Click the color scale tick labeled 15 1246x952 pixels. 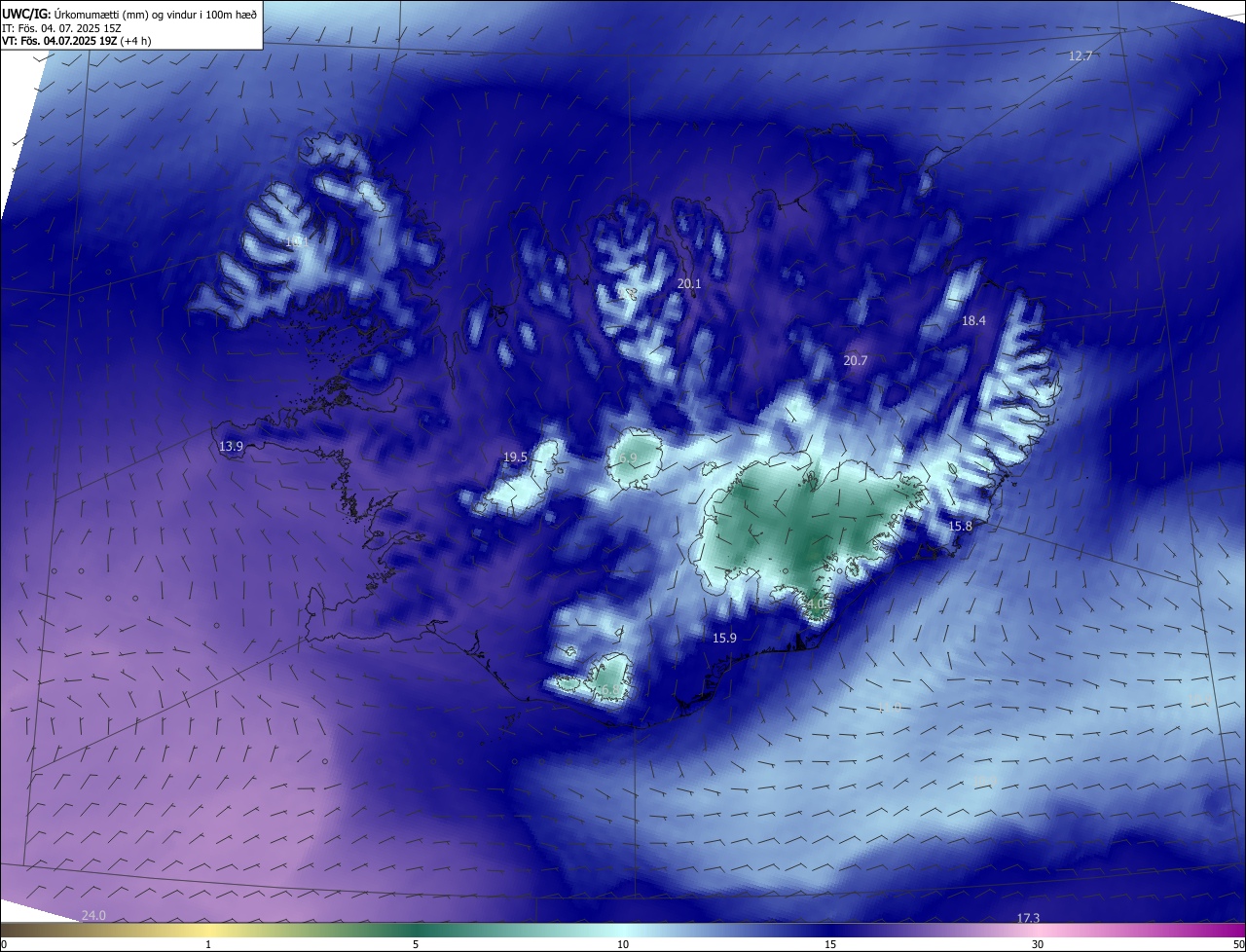830,944
